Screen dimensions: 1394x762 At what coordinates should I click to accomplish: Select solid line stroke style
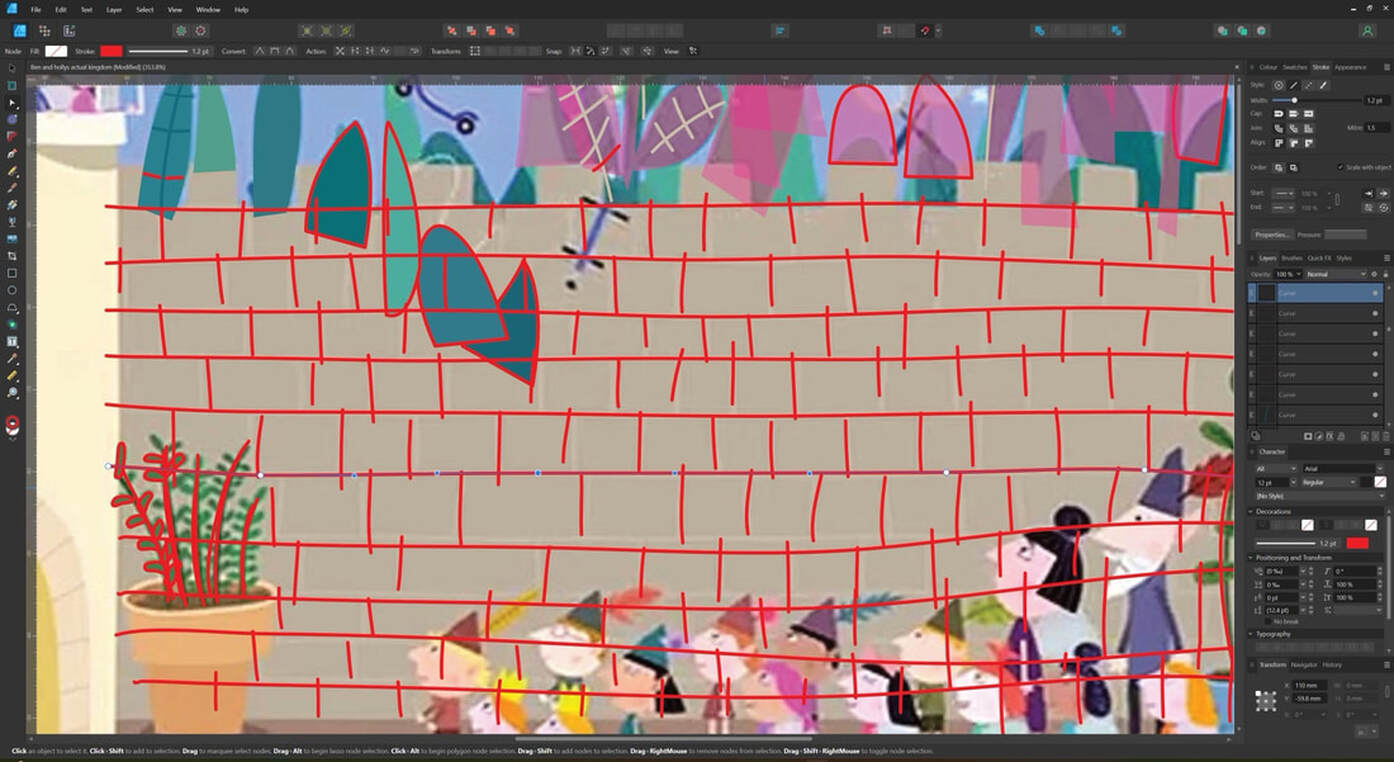1293,85
